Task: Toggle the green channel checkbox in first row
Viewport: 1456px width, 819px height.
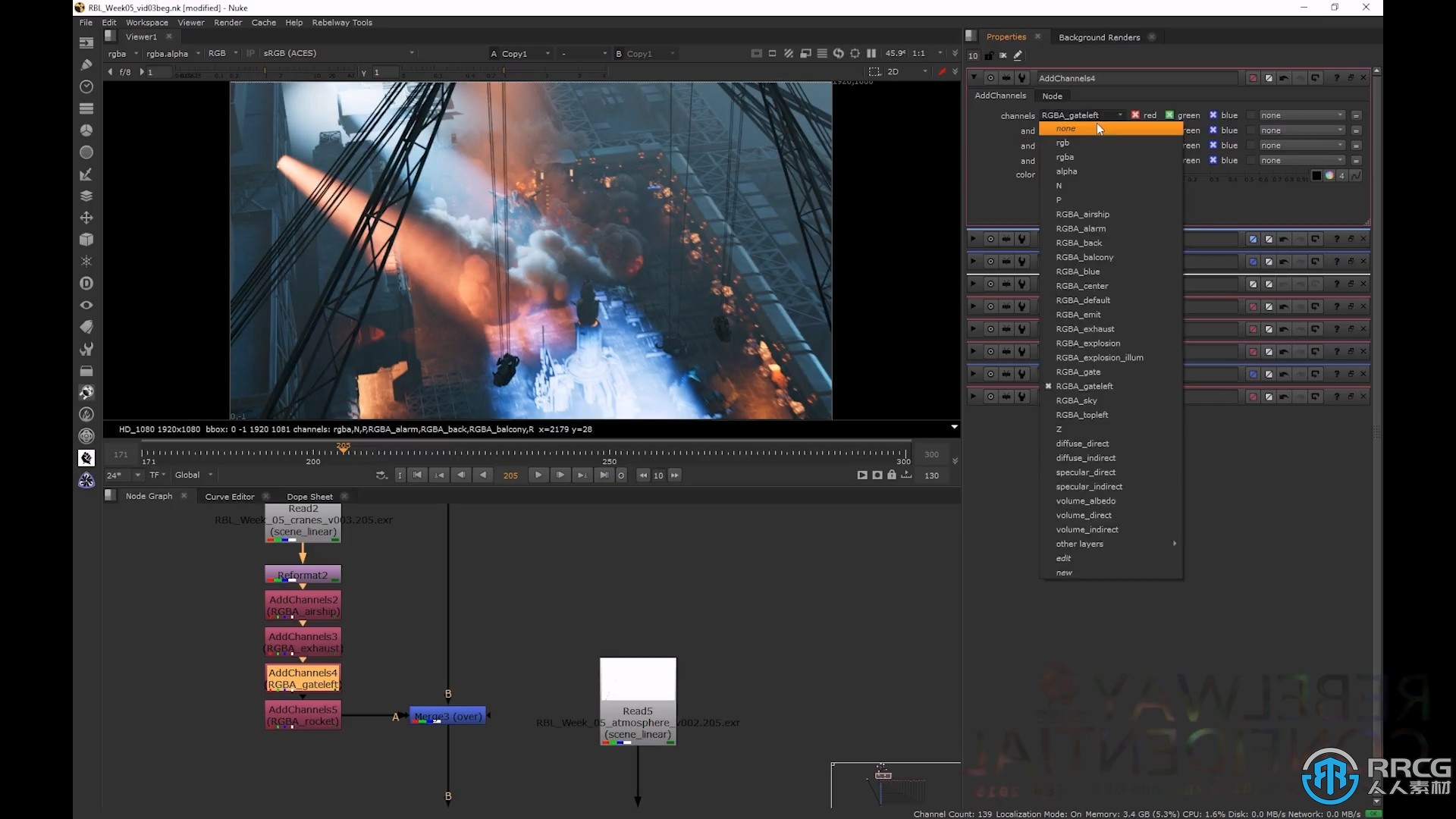Action: [1169, 115]
